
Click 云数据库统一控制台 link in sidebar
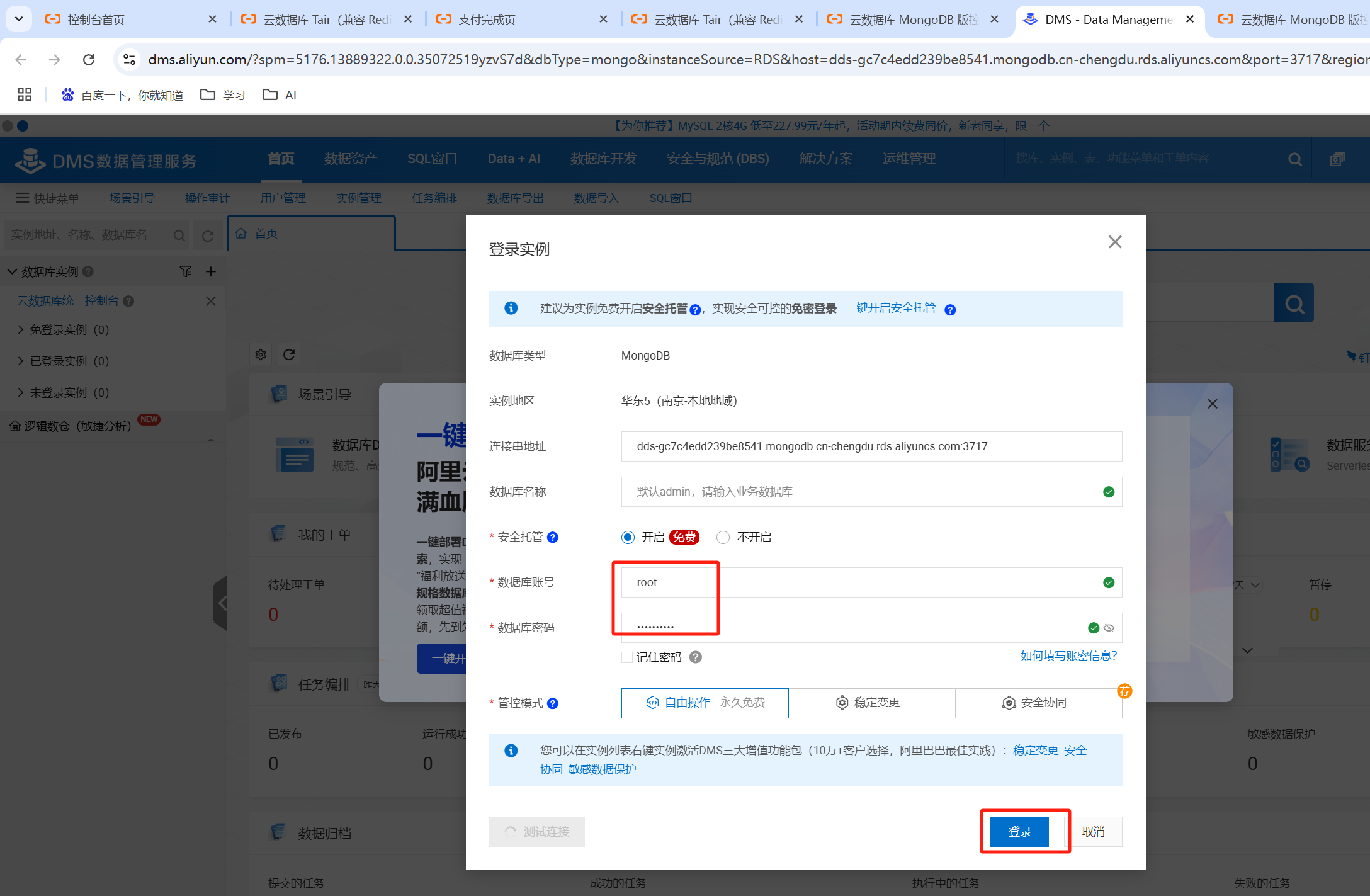[x=68, y=301]
